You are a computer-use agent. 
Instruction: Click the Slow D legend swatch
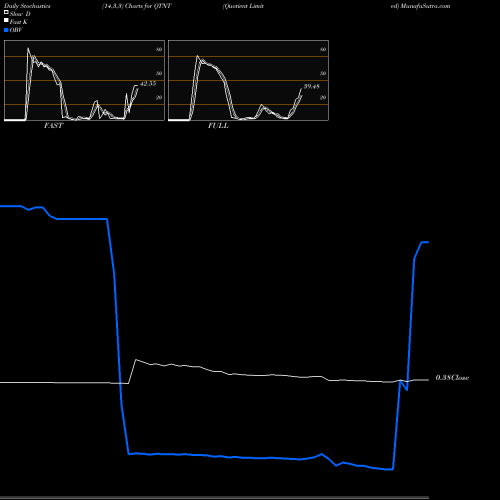click(6, 12)
